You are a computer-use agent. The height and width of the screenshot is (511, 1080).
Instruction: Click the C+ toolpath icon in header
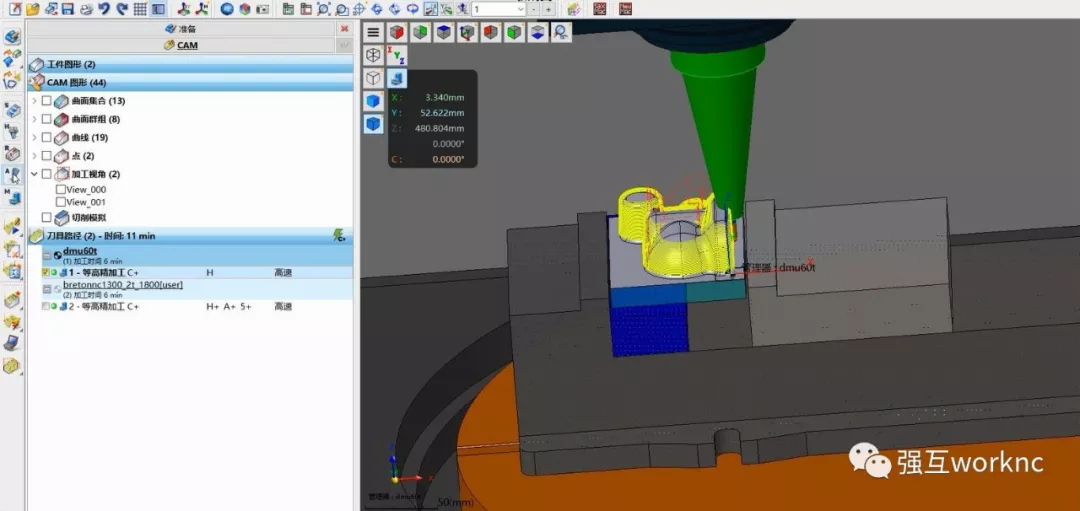tap(338, 236)
